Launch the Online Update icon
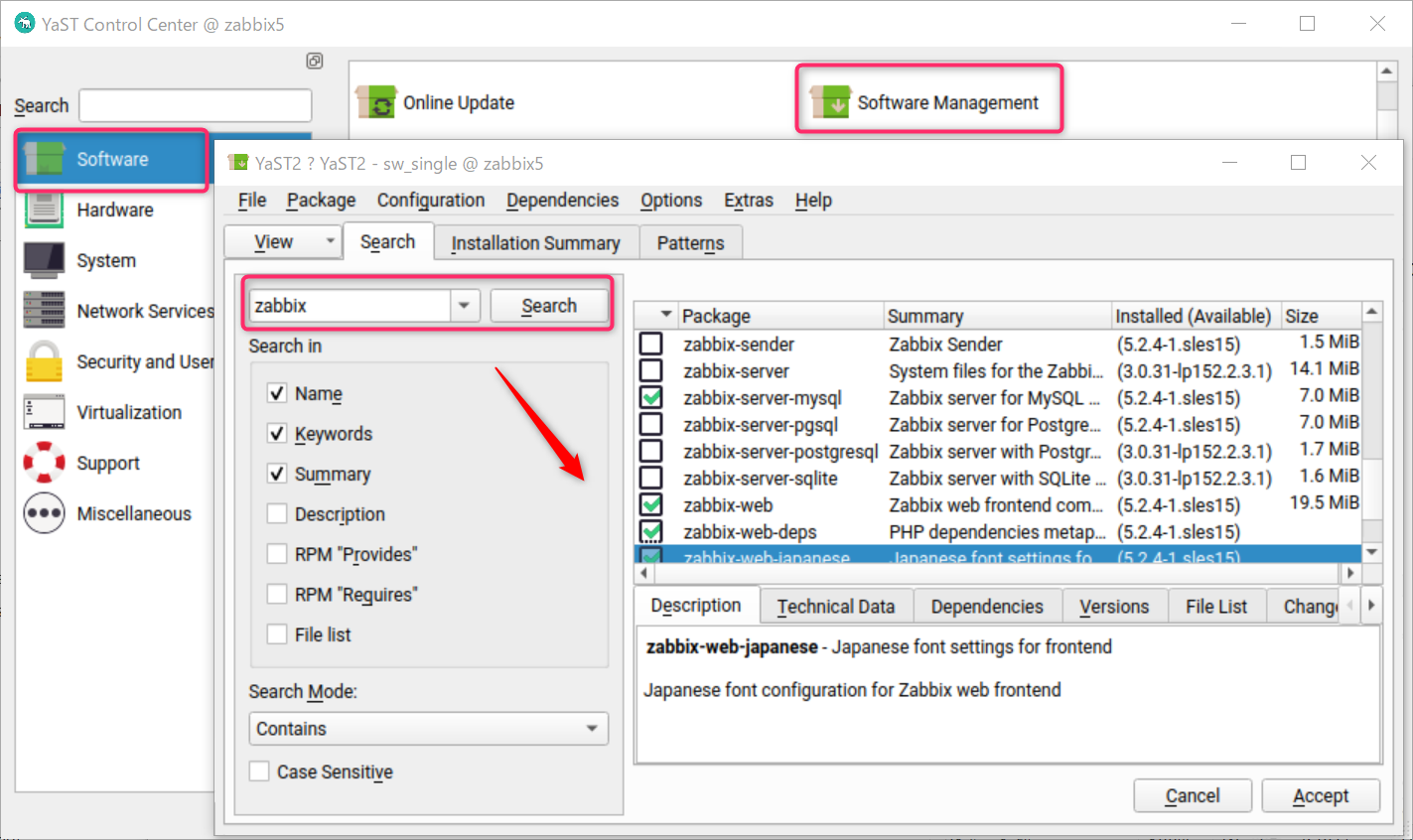The image size is (1413, 840). [x=376, y=102]
